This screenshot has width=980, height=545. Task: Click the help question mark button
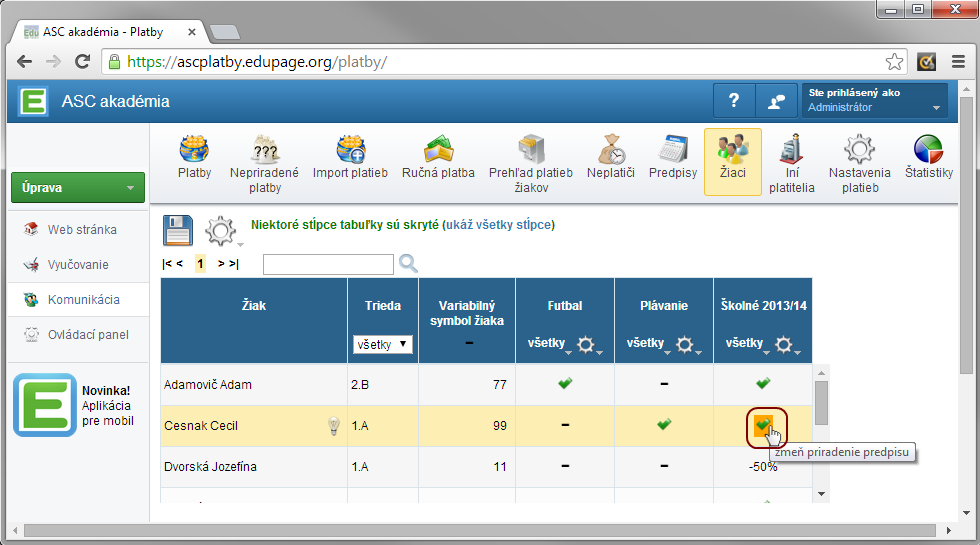734,101
